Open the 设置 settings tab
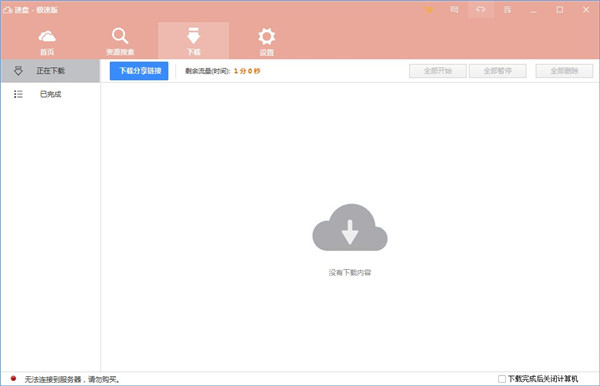The height and width of the screenshot is (386, 600). (266, 41)
